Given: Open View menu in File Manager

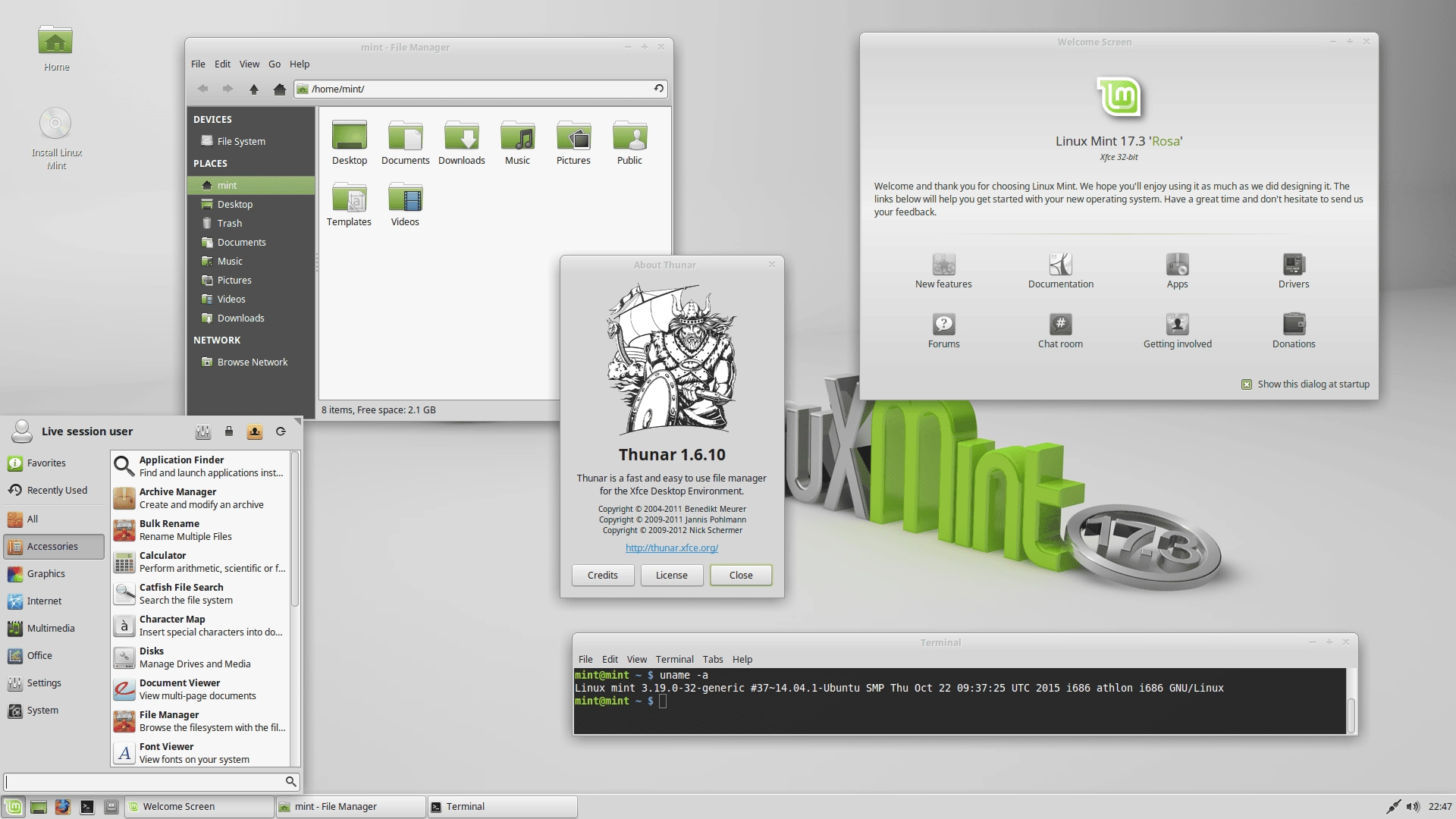Looking at the screenshot, I should (249, 64).
